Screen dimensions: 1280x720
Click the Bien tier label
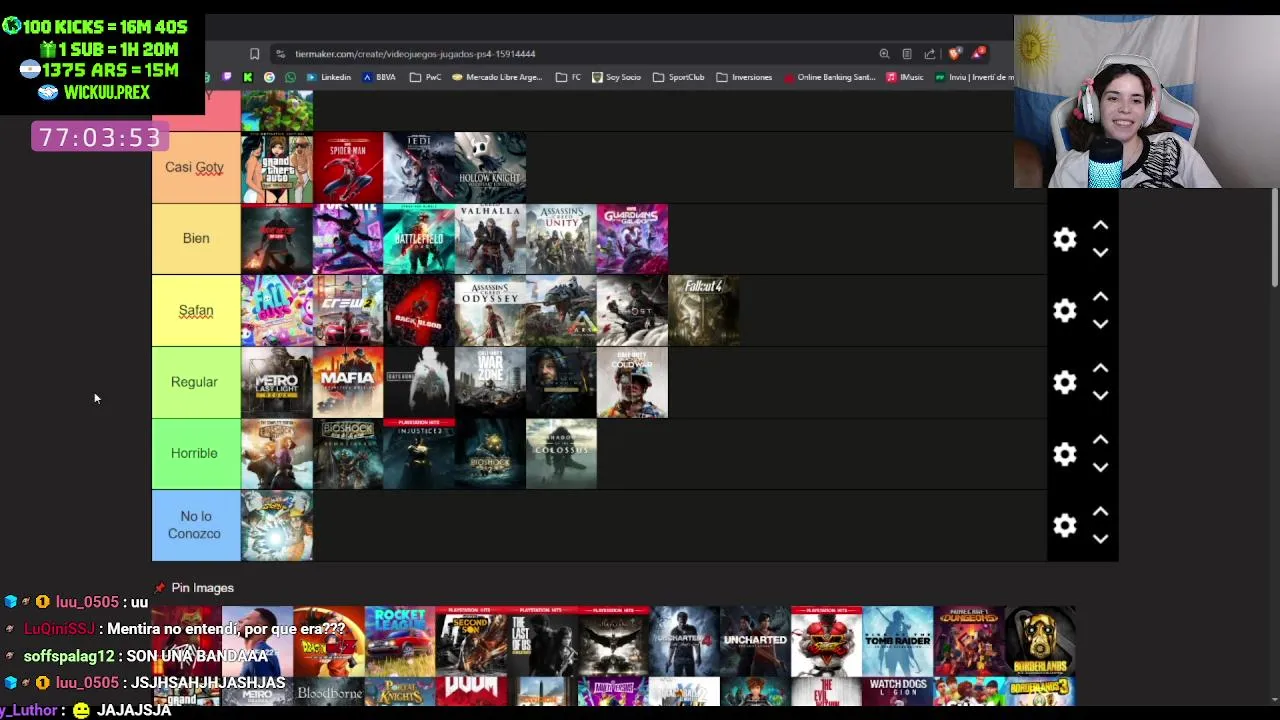(x=195, y=238)
